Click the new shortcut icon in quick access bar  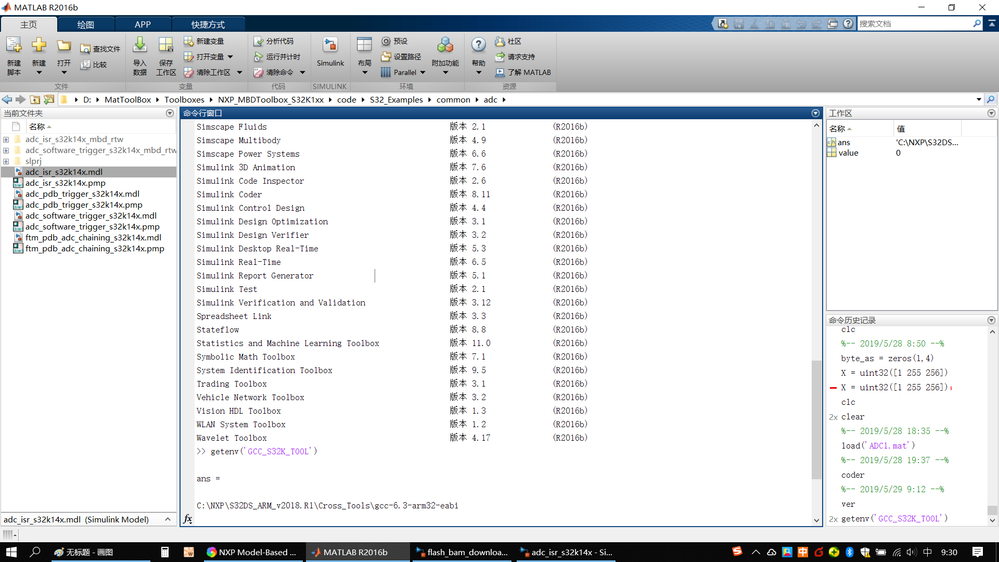tap(722, 24)
